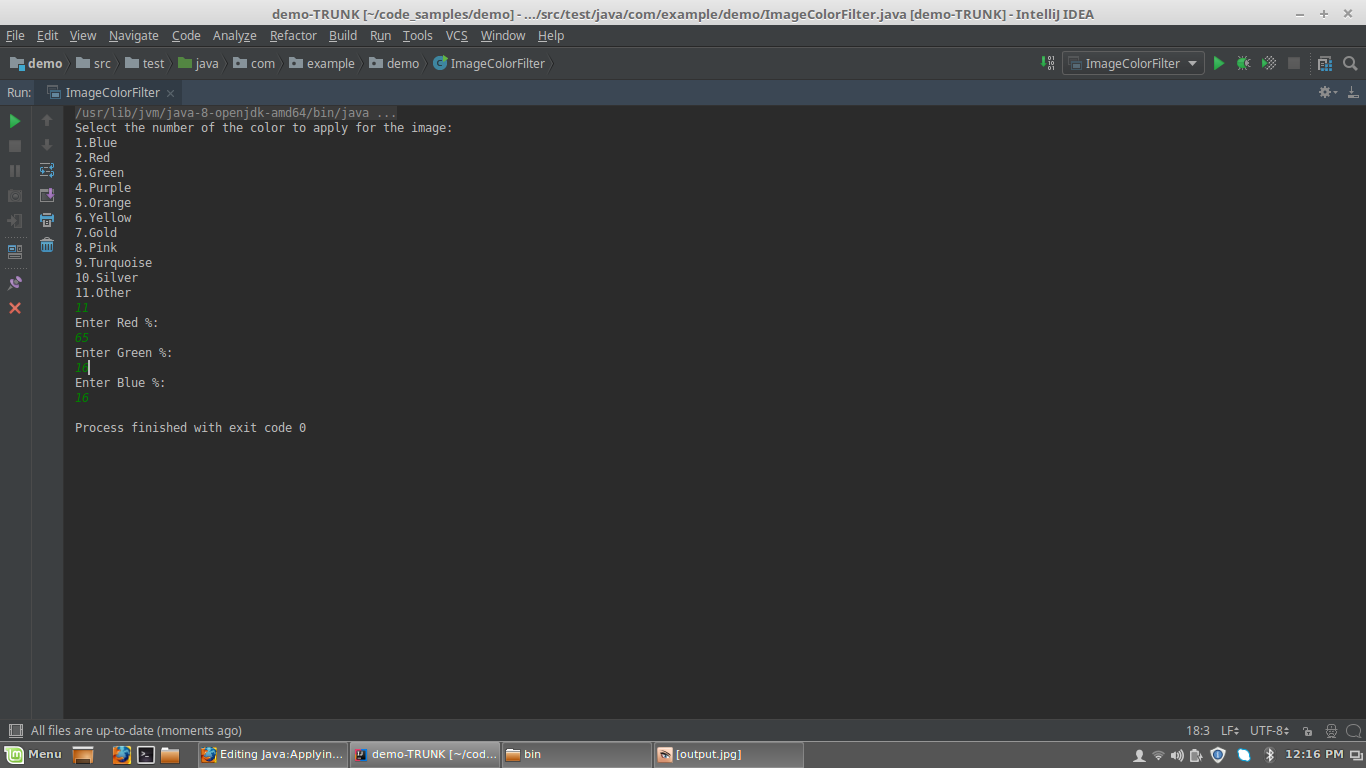1366x768 pixels.
Task: Unlock the read-only padlock indicator
Action: pyautogui.click(x=1308, y=730)
